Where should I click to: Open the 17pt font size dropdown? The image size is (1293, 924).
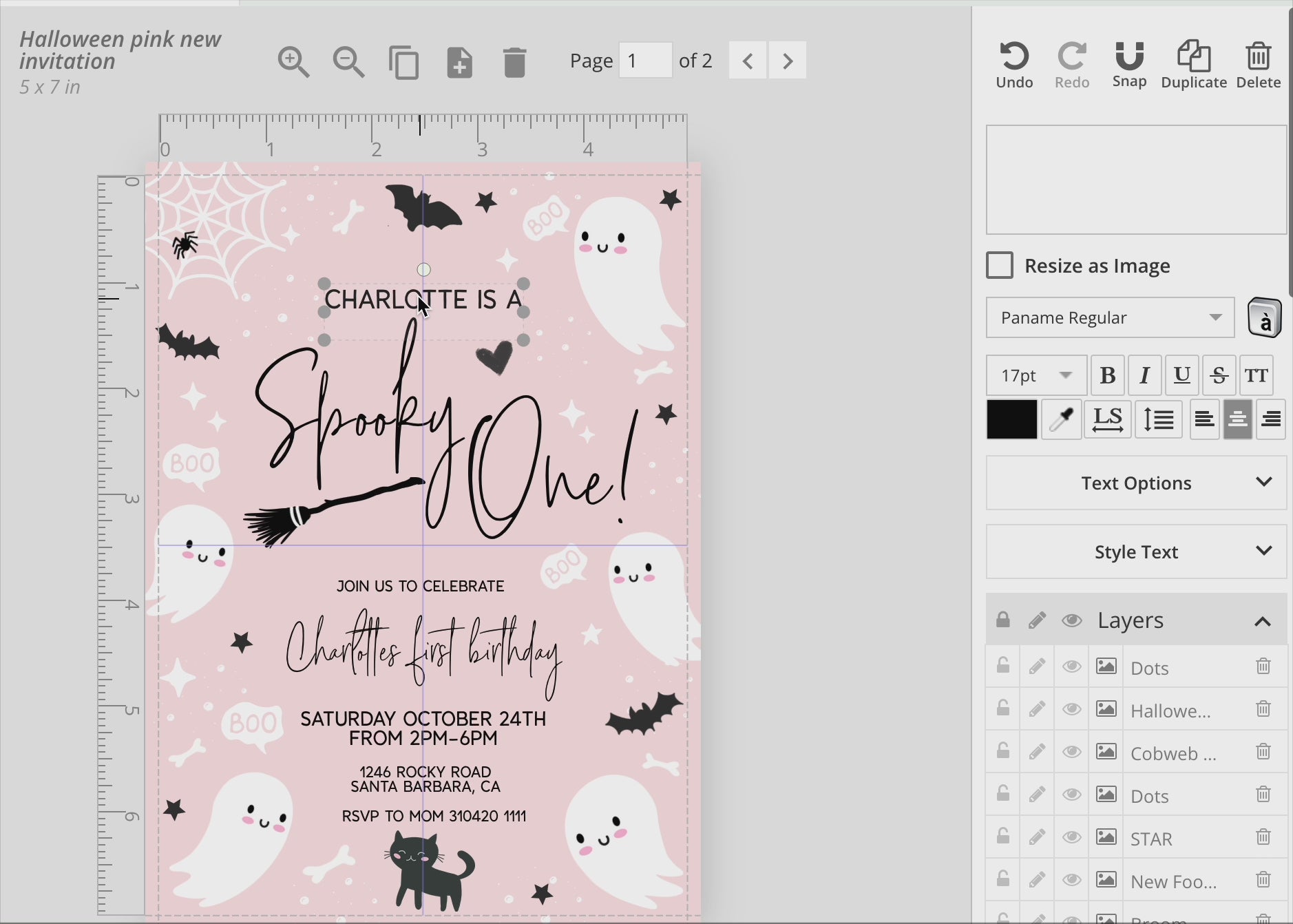point(1036,375)
